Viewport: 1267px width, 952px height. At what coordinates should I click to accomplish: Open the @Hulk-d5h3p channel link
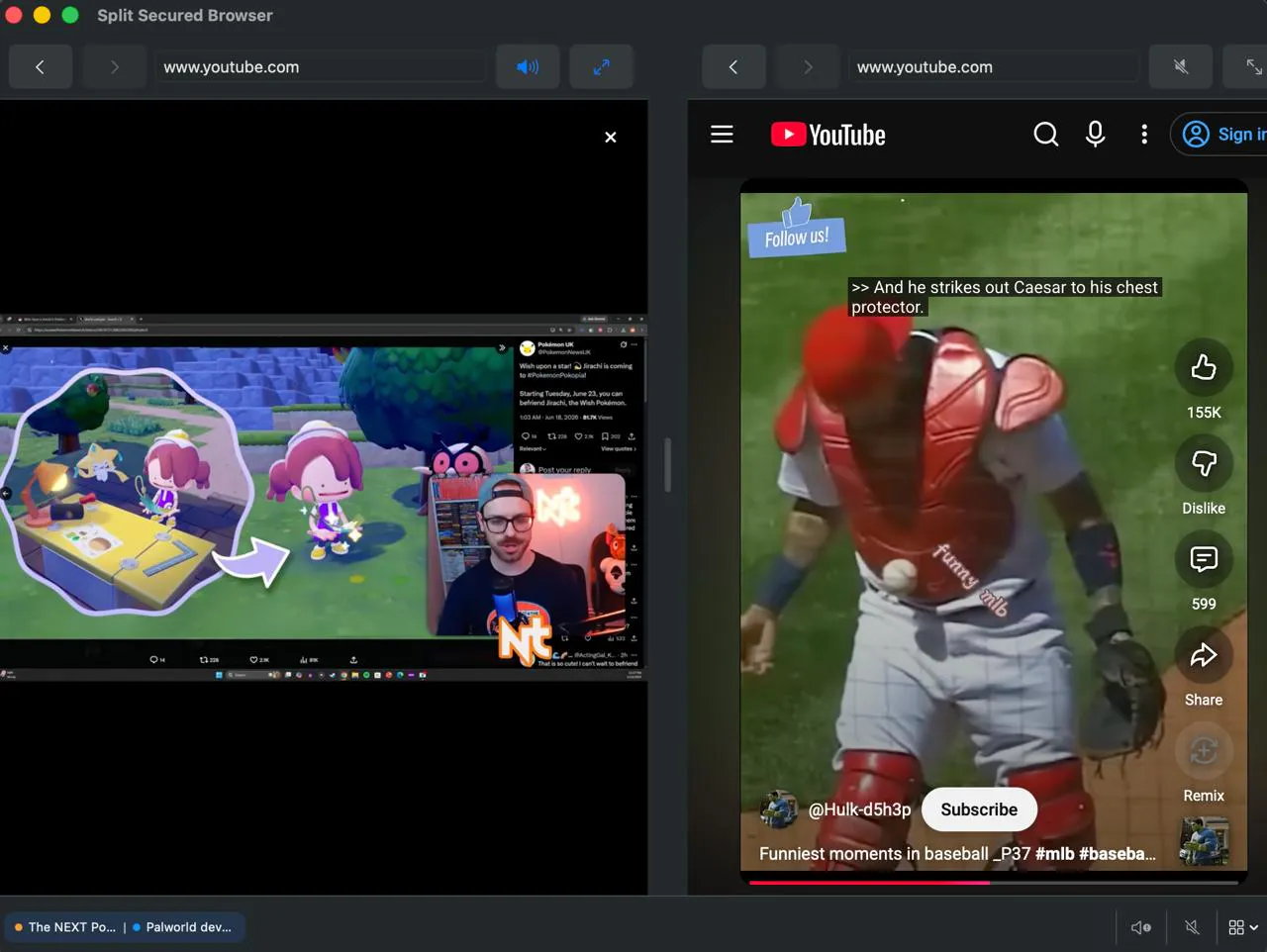pos(859,809)
